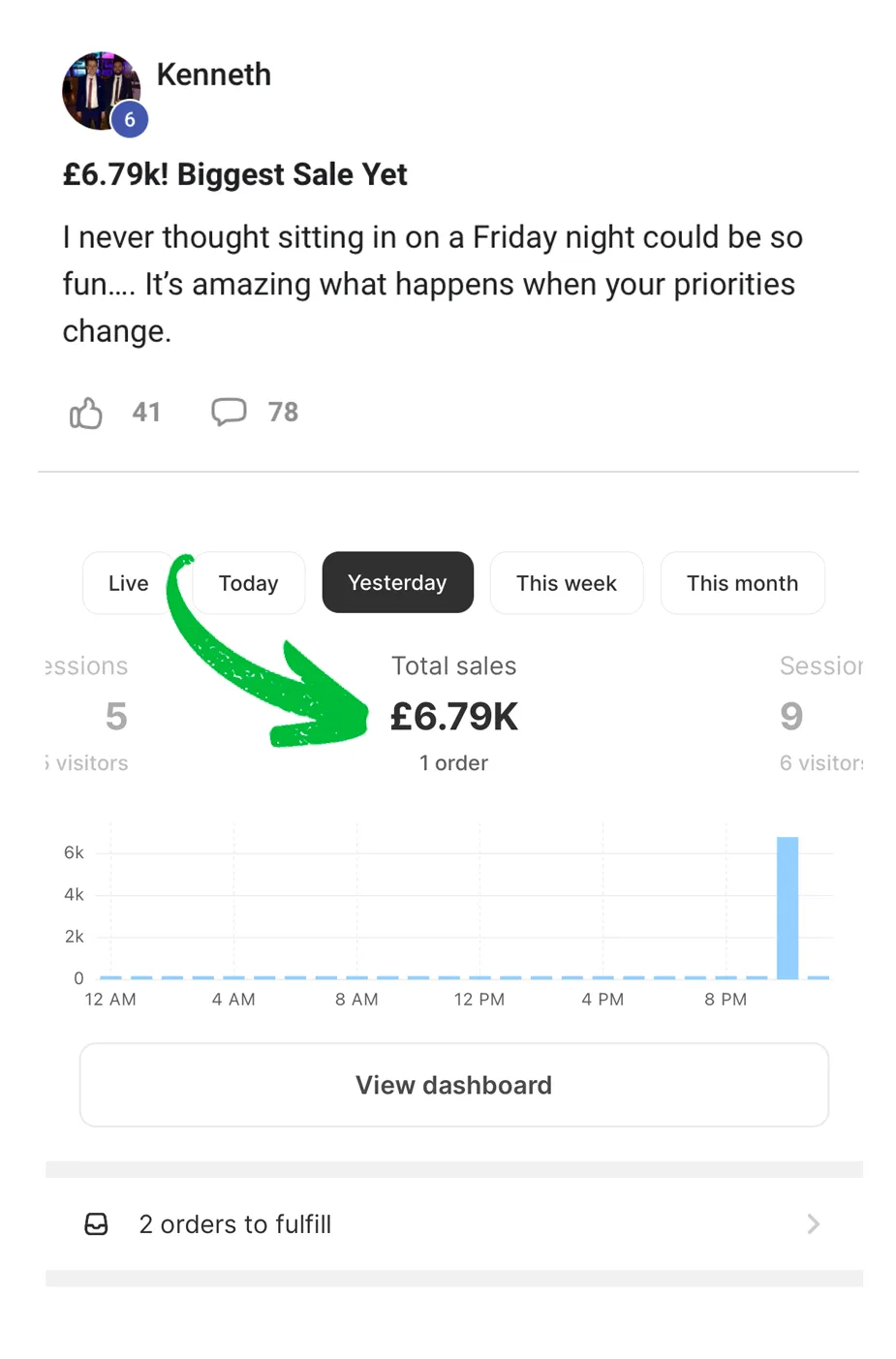
Task: Switch to the Live tab
Action: point(128,583)
